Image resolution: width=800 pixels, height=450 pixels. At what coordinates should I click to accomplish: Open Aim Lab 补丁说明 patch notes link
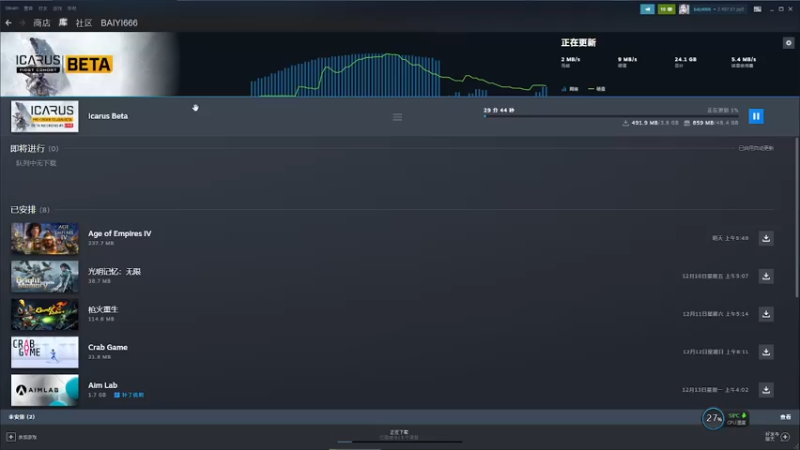129,395
